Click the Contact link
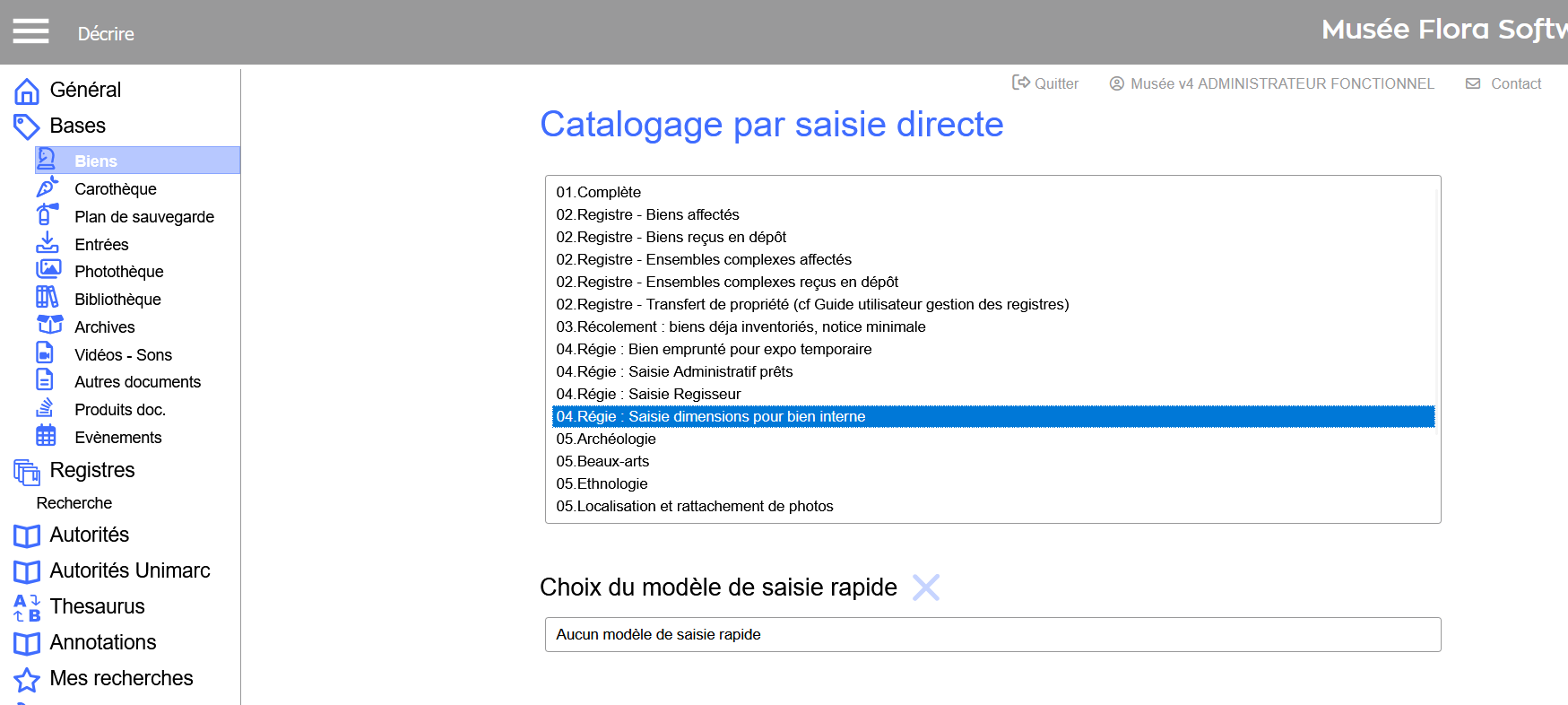Image resolution: width=1568 pixels, height=705 pixels. 1516,83
